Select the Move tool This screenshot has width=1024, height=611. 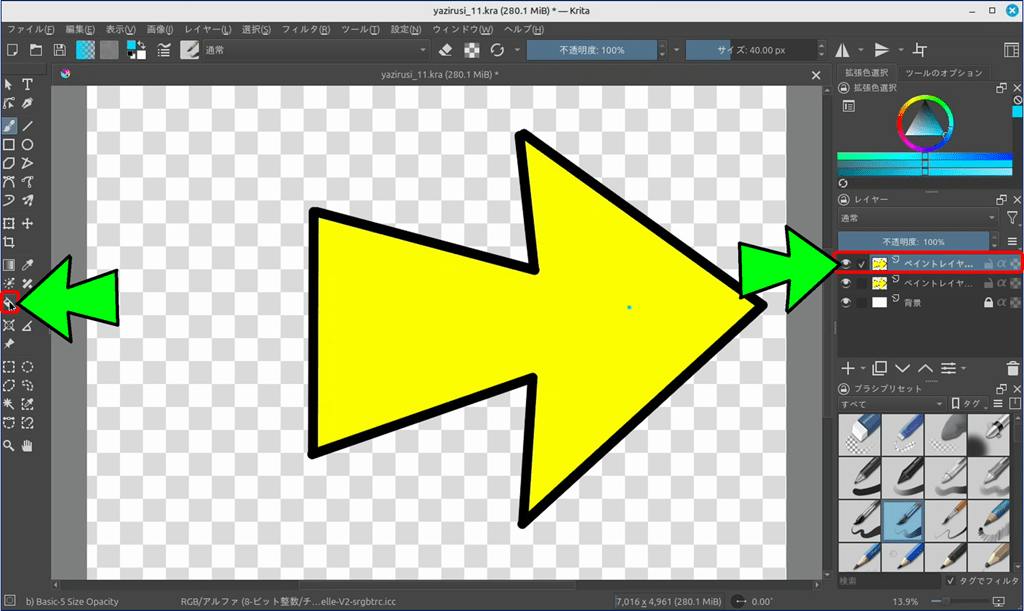28,224
